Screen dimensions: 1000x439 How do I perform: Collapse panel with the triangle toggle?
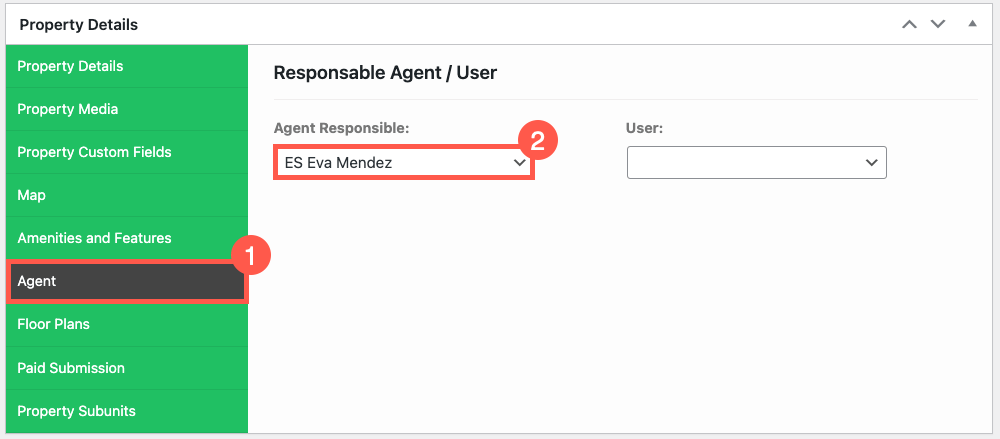[972, 24]
